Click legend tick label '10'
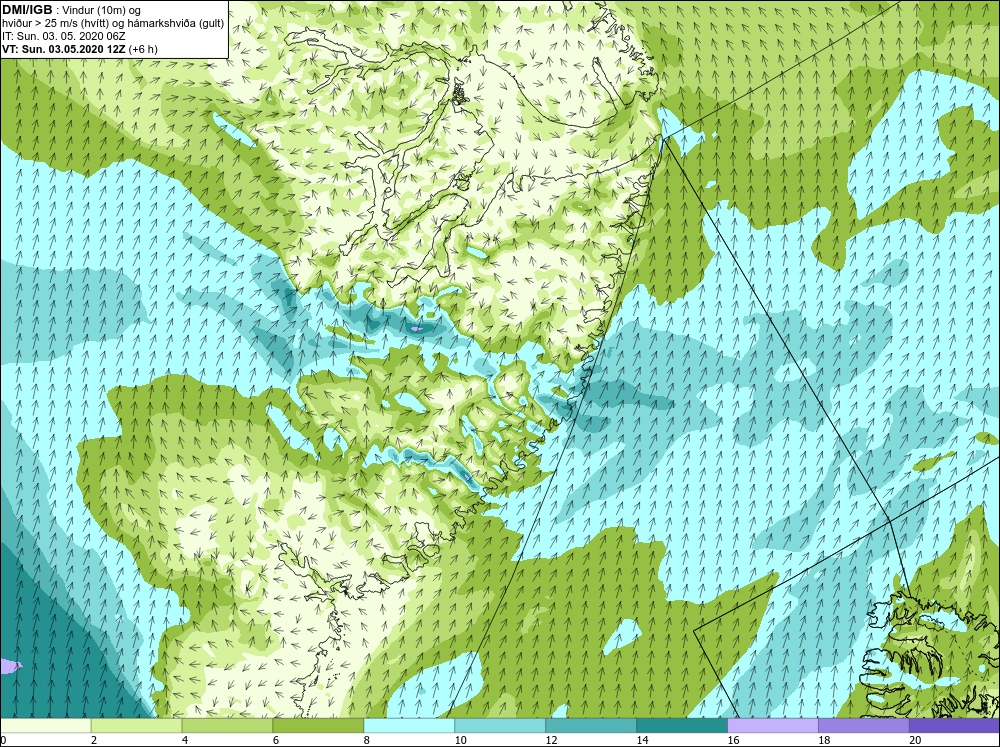The height and width of the screenshot is (747, 1000). tap(460, 740)
